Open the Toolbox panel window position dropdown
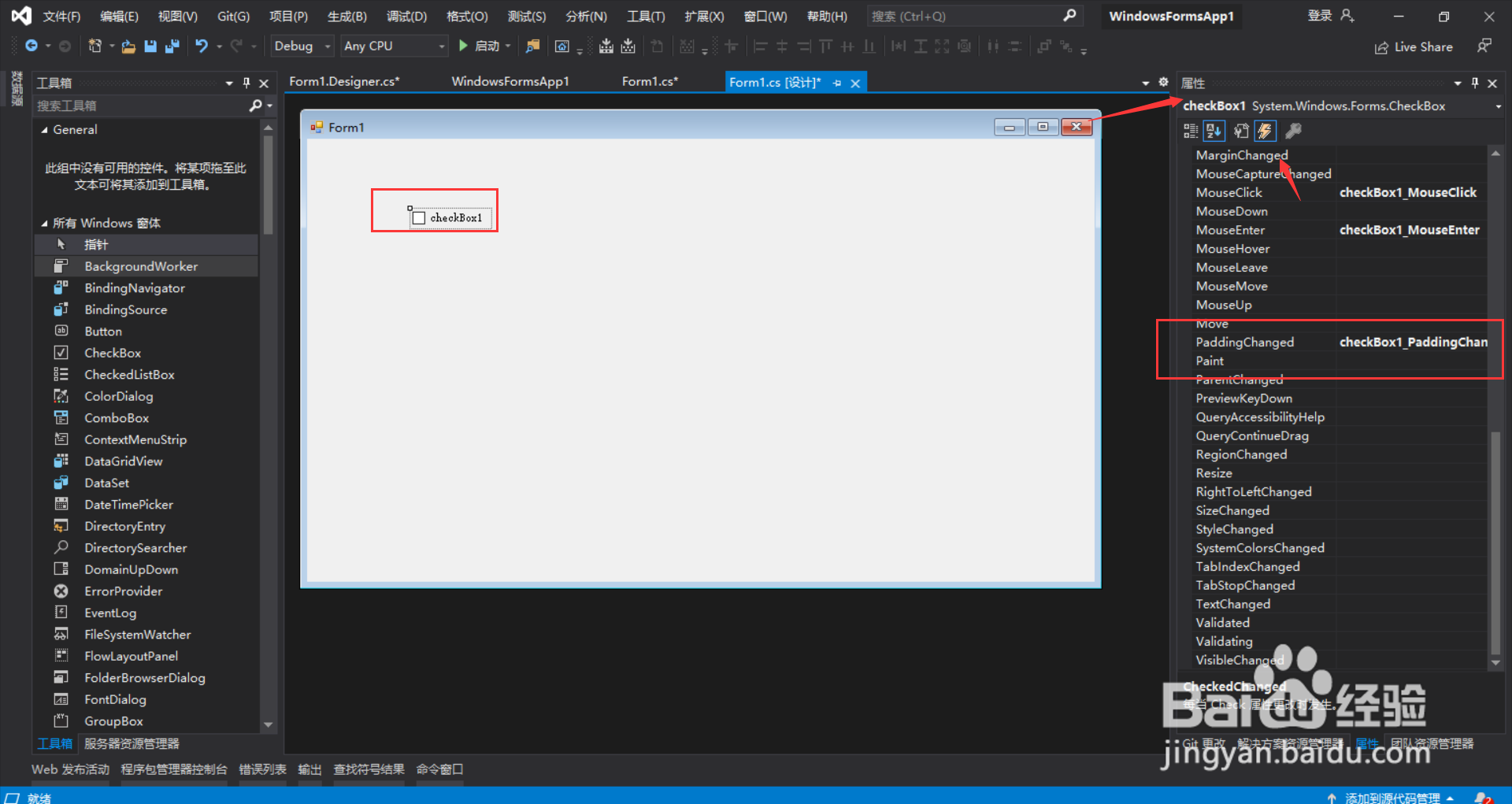The height and width of the screenshot is (804, 1512). click(229, 83)
